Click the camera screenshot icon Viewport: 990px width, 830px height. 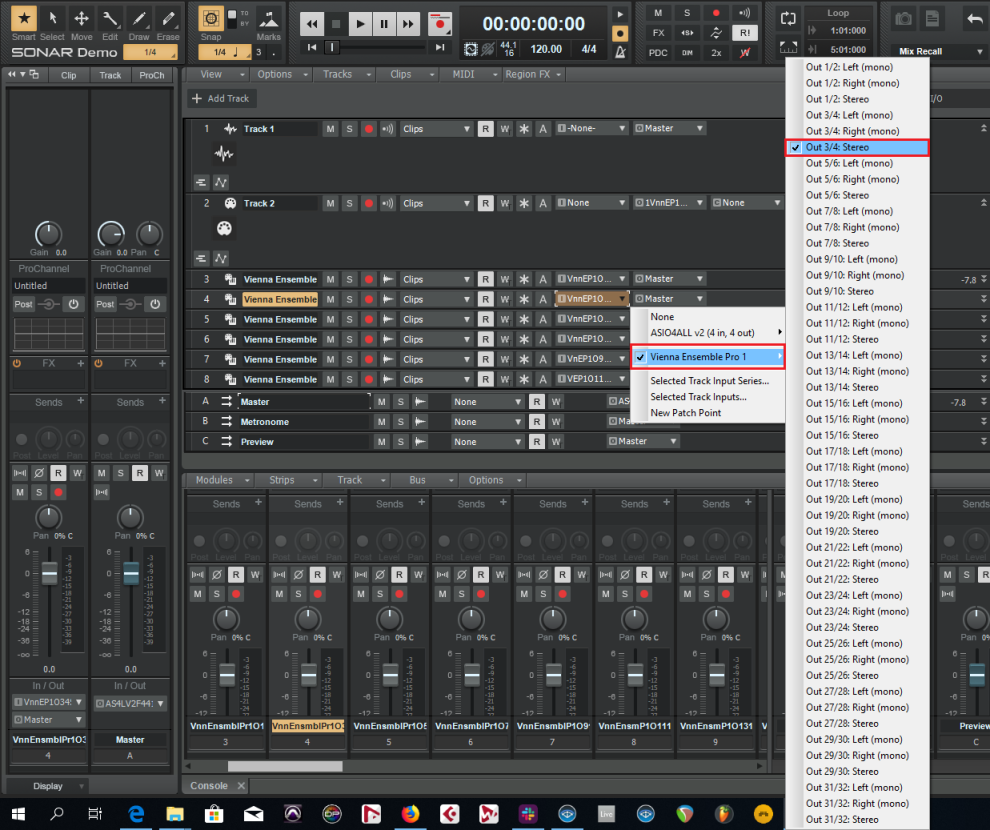click(x=904, y=19)
